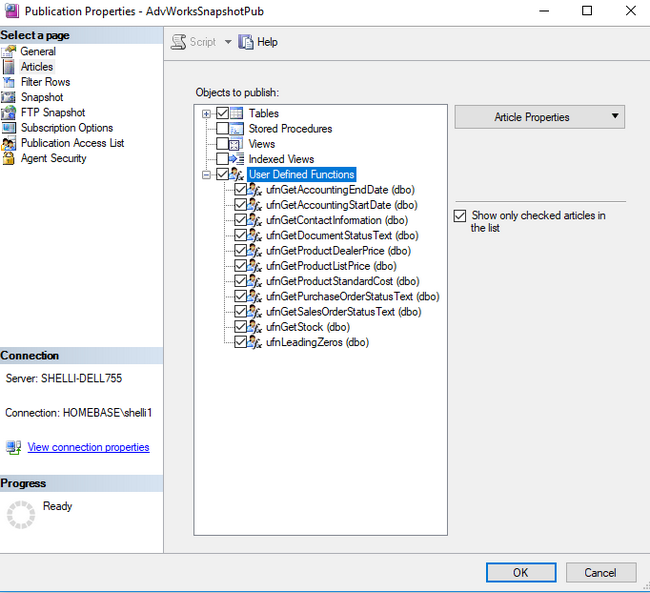Expand the Tables tree node
This screenshot has width=650, height=593.
tap(206, 114)
